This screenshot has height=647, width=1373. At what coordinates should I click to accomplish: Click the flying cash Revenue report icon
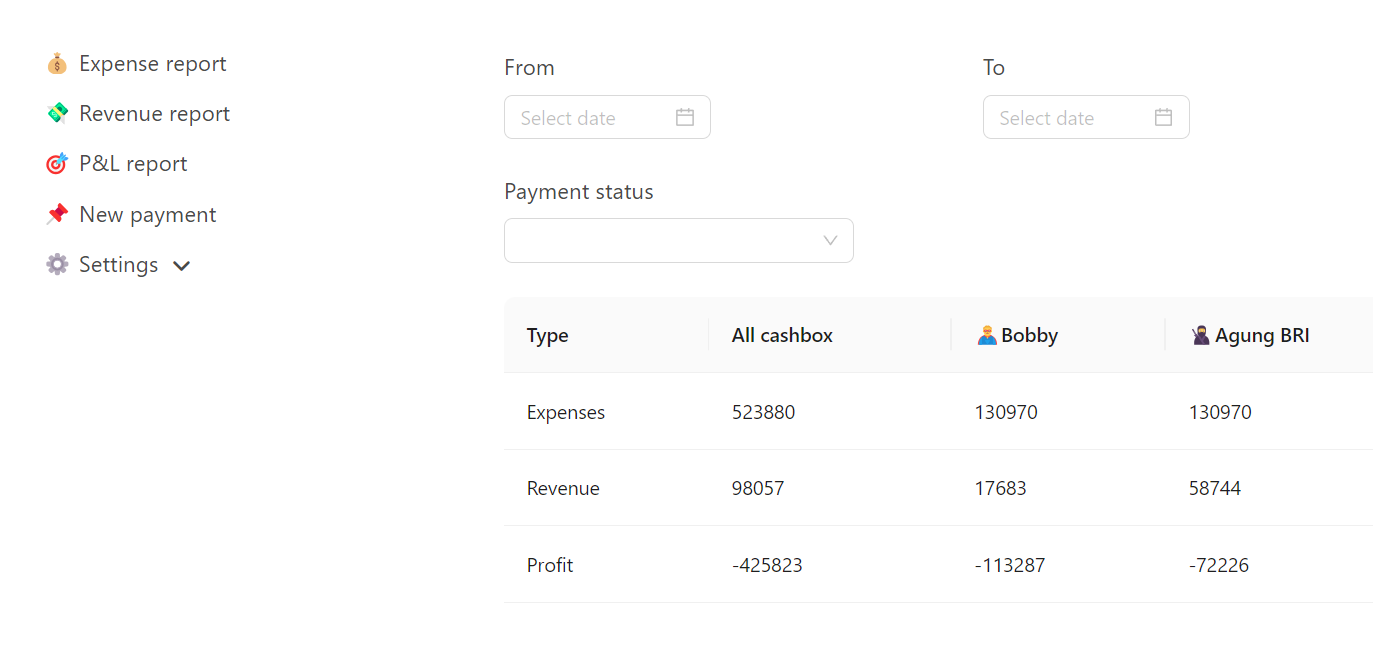pos(57,114)
